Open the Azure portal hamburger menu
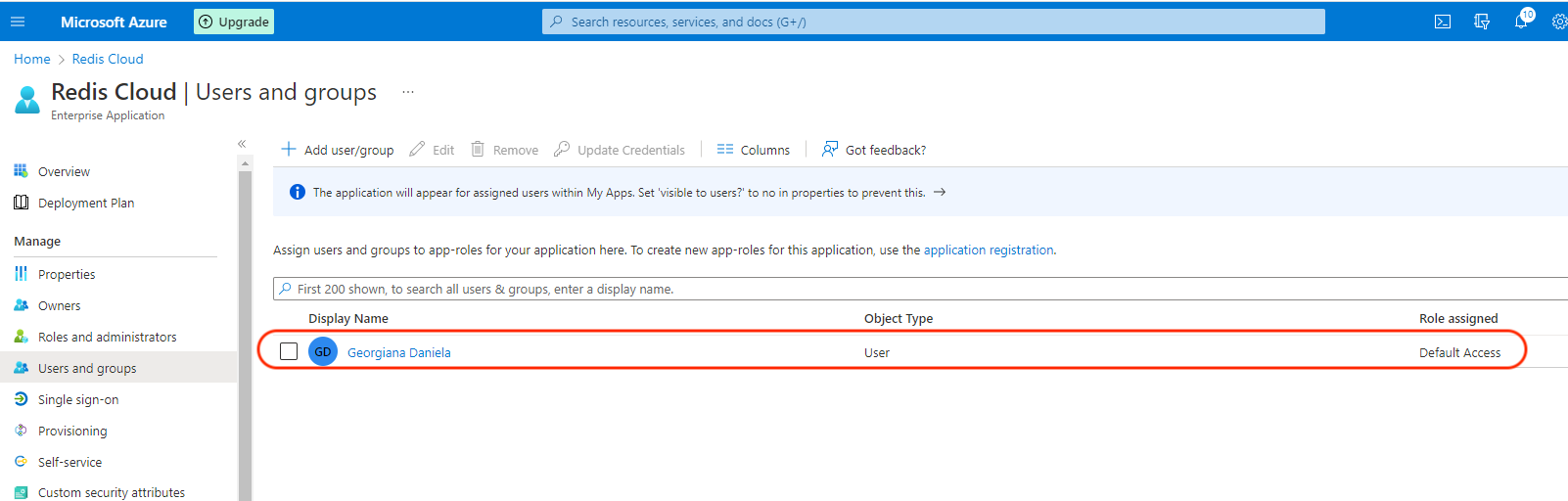The height and width of the screenshot is (501, 1568). coord(18,22)
